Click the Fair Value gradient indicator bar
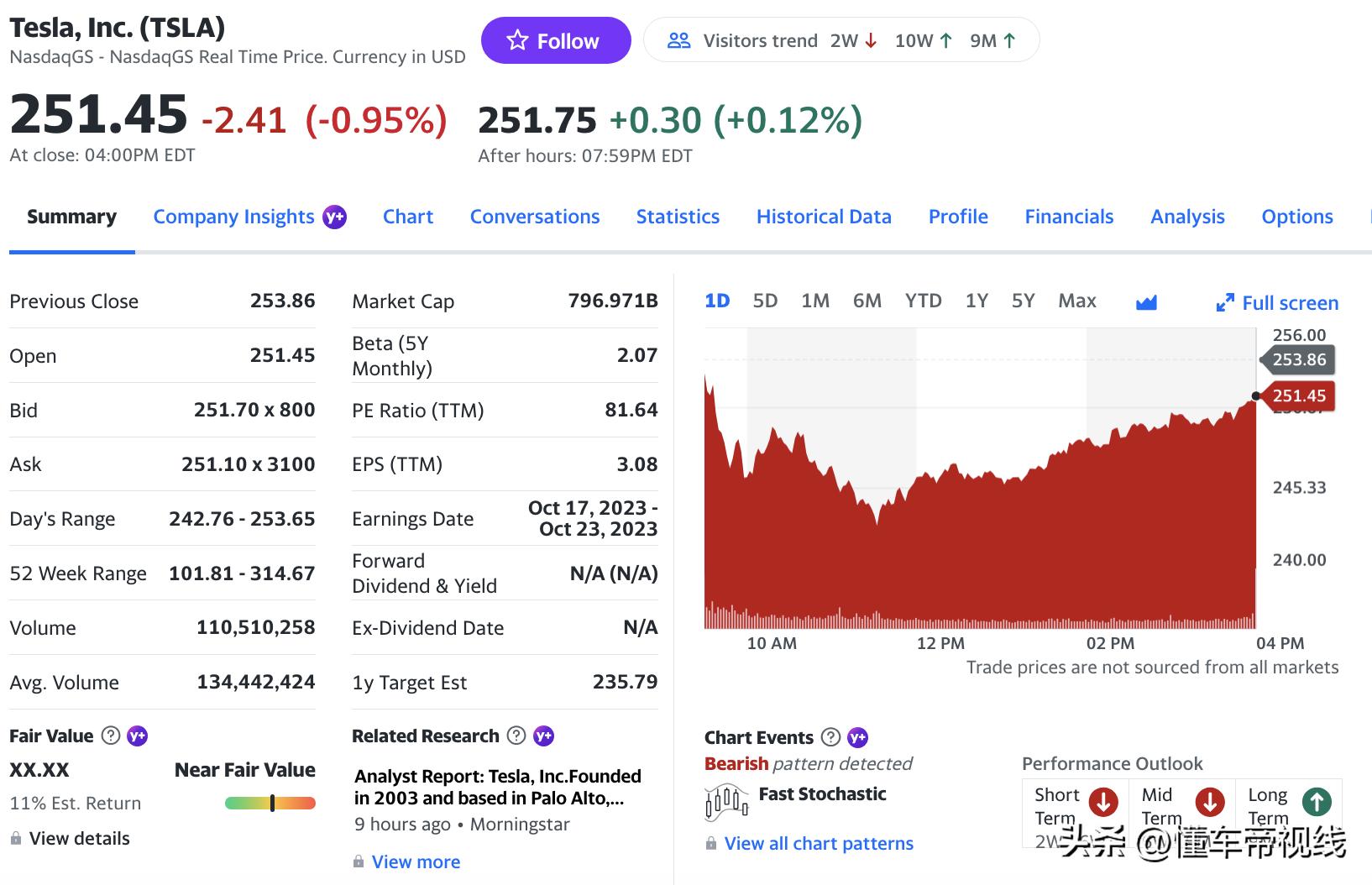Screen dimensions: 1372x885 point(270,804)
